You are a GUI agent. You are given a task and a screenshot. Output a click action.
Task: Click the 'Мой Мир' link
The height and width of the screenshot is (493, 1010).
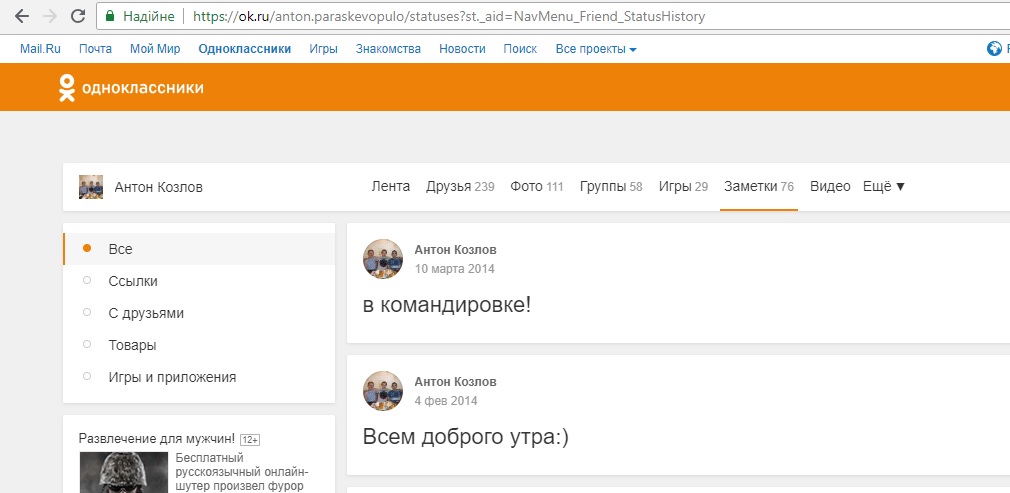tap(155, 49)
